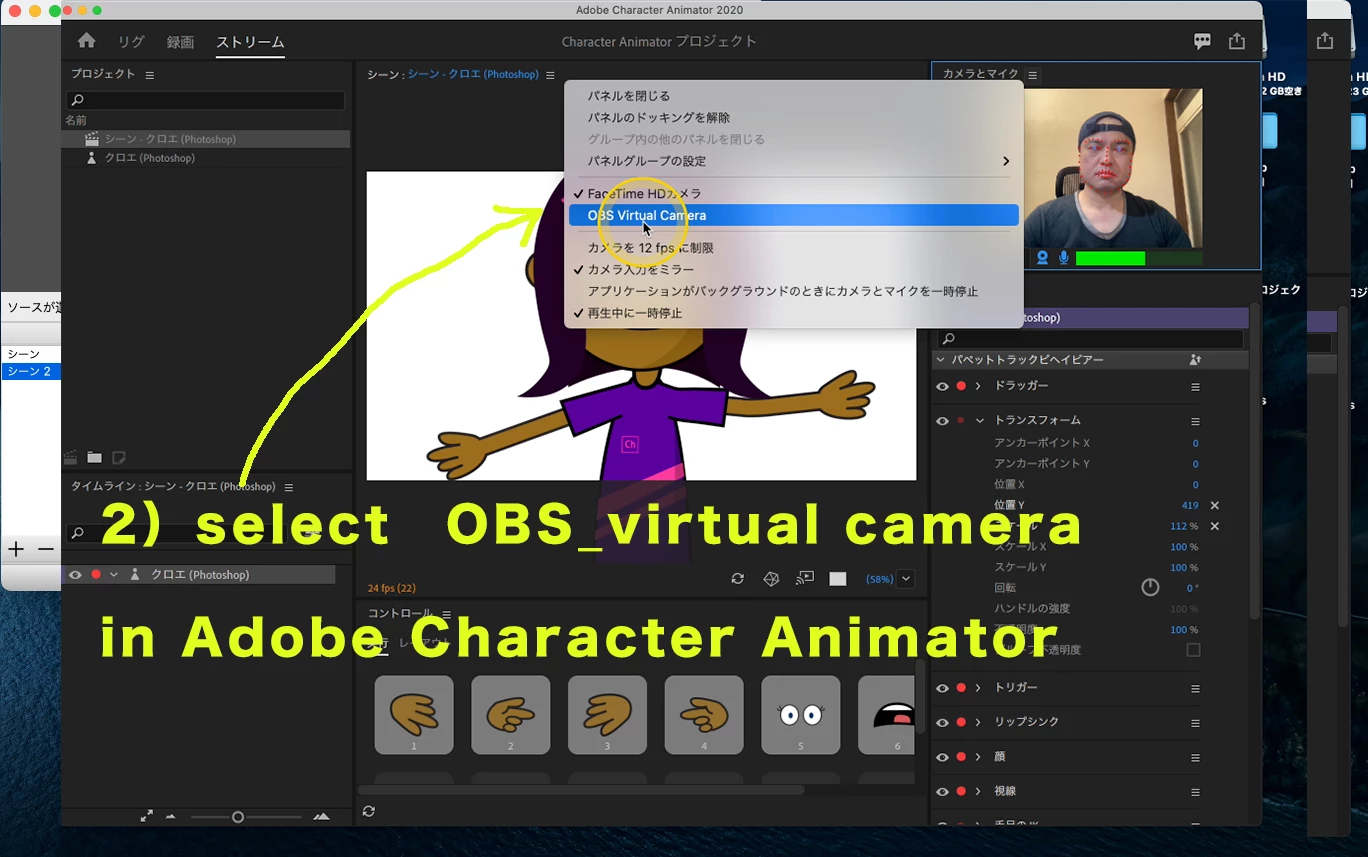Screen dimensions: 1368x857
Task: Click the timeline zoom out mountain icon
Action: click(170, 817)
